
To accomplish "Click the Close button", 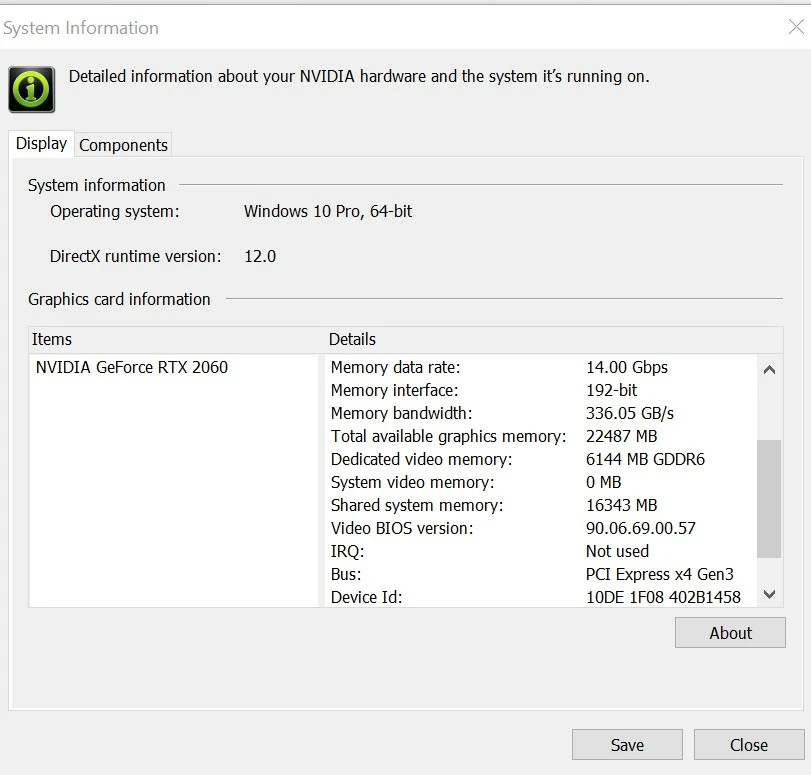I will pos(748,745).
